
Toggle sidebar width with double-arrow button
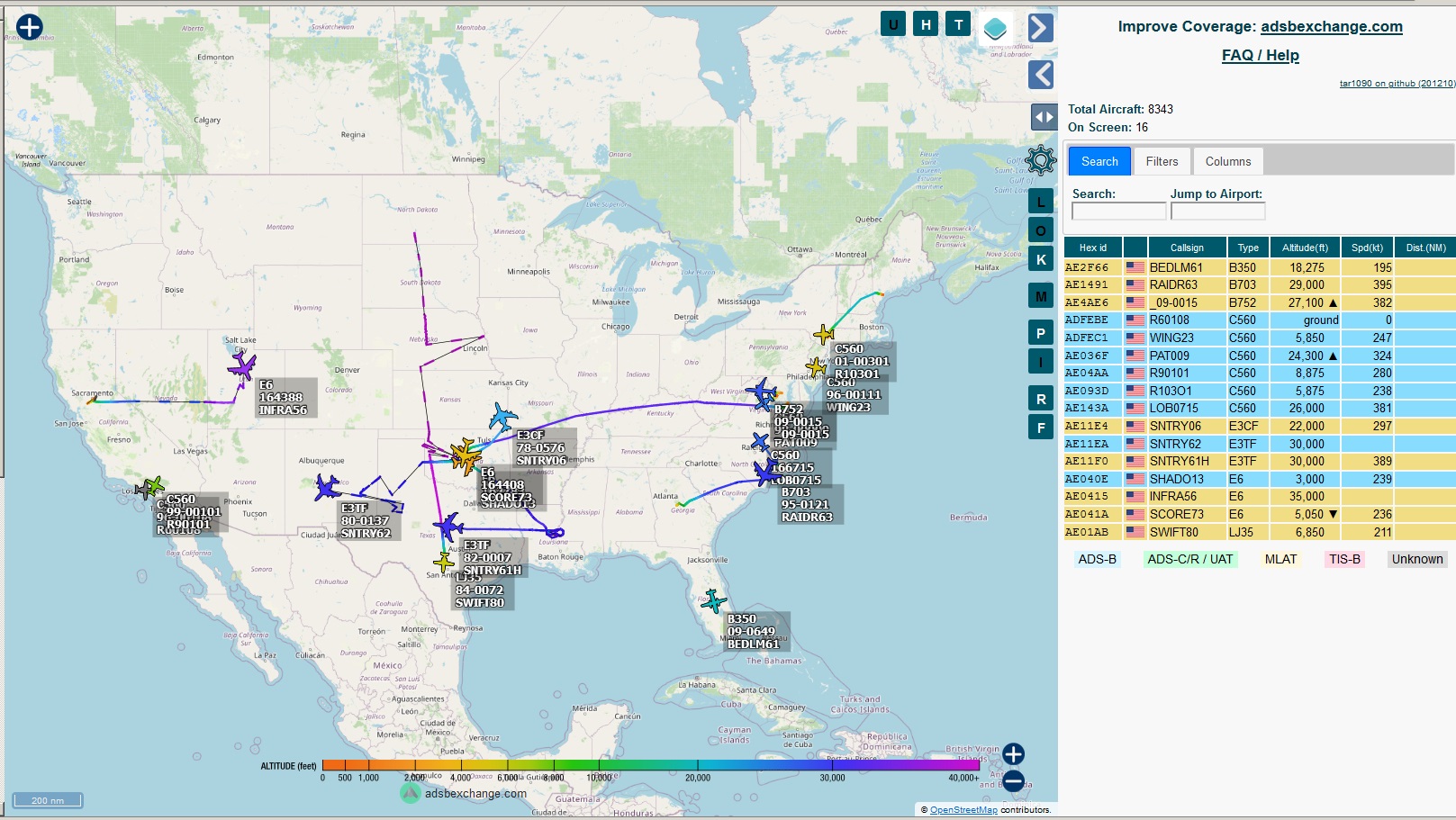tap(1044, 116)
